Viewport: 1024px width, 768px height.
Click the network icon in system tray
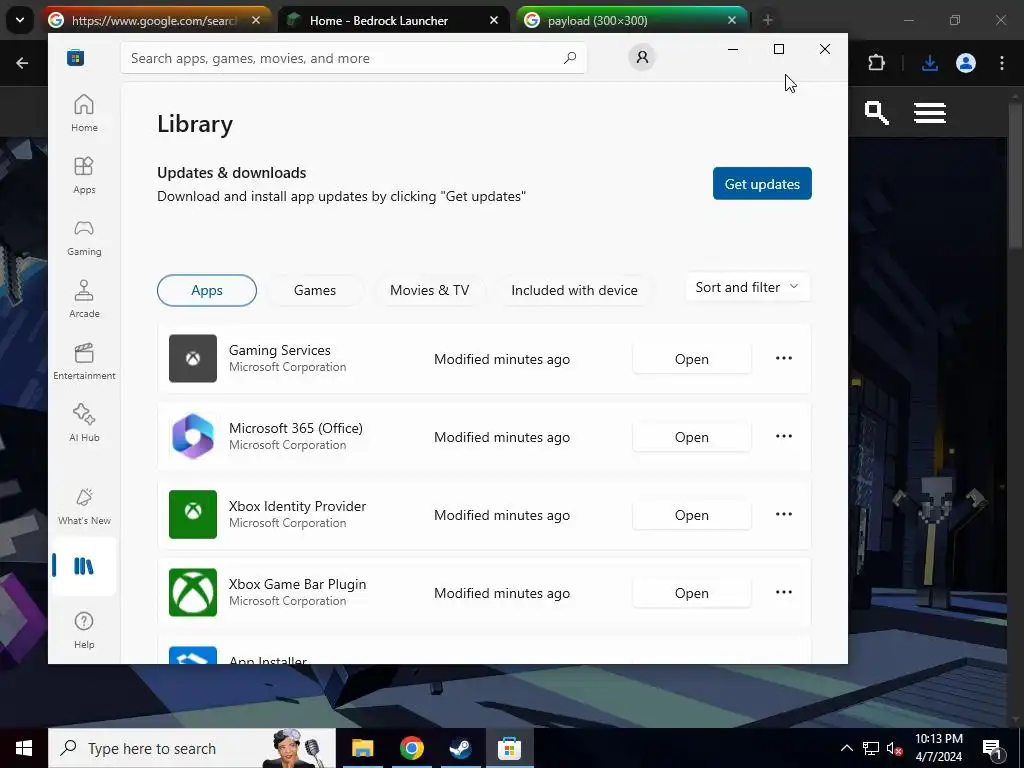pos(871,748)
